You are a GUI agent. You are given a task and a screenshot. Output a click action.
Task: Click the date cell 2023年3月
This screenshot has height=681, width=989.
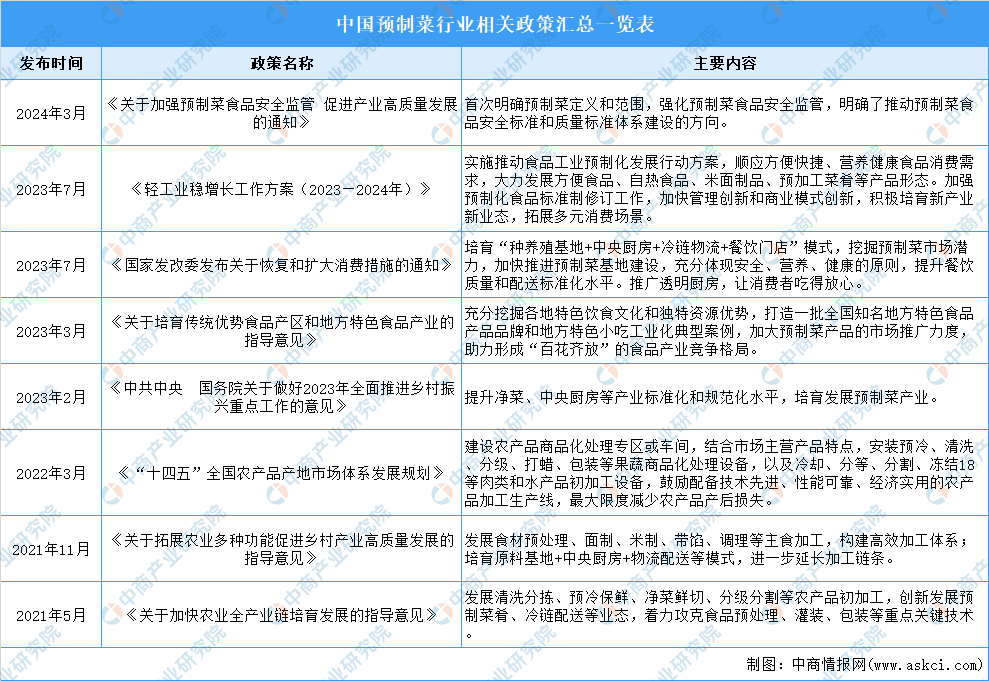(51, 331)
